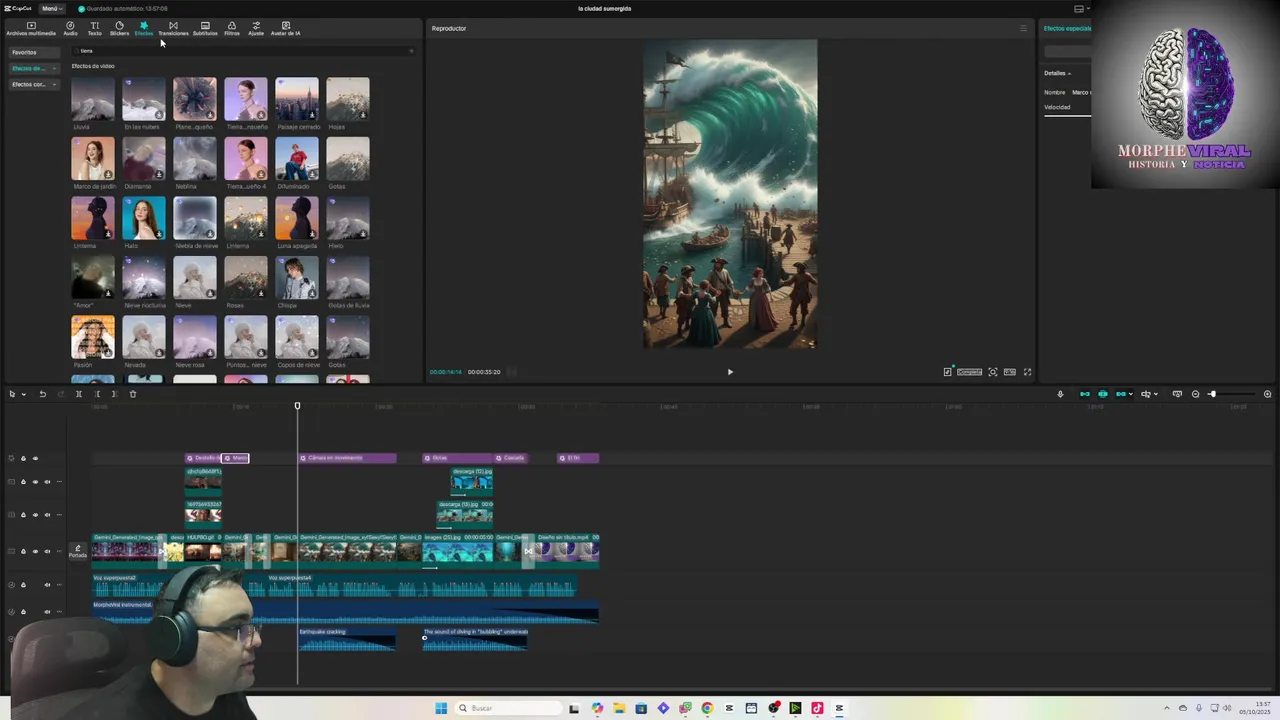Open the preview axis dropdown
Image resolution: width=1280 pixels, height=720 pixels.
(x=1155, y=394)
